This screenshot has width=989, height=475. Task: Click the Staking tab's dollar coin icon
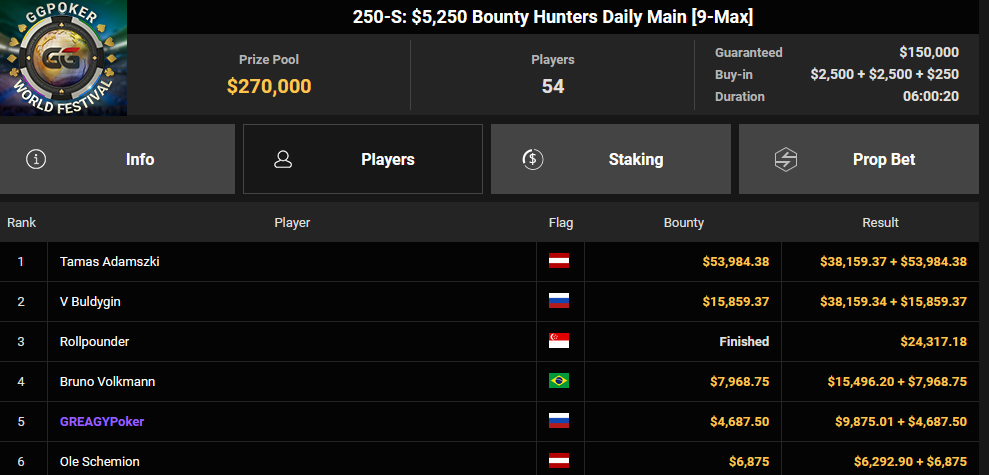click(533, 160)
